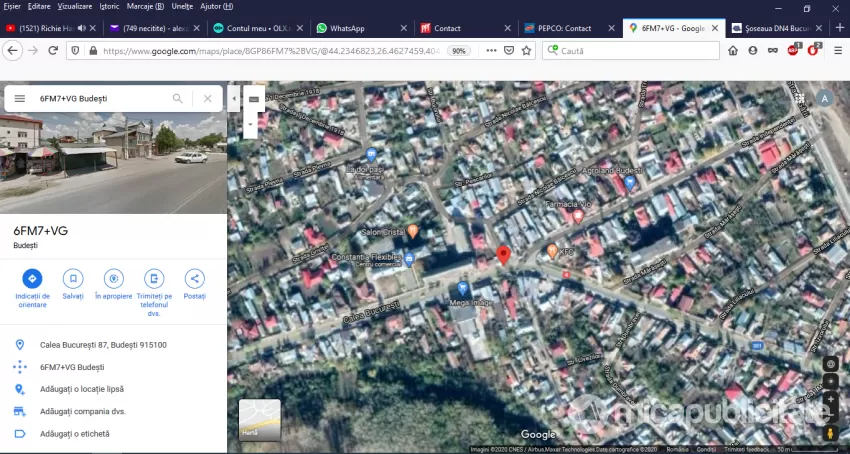Select the Salon Cristal marker
Screen dimensions: 850x454
pyautogui.click(x=413, y=231)
